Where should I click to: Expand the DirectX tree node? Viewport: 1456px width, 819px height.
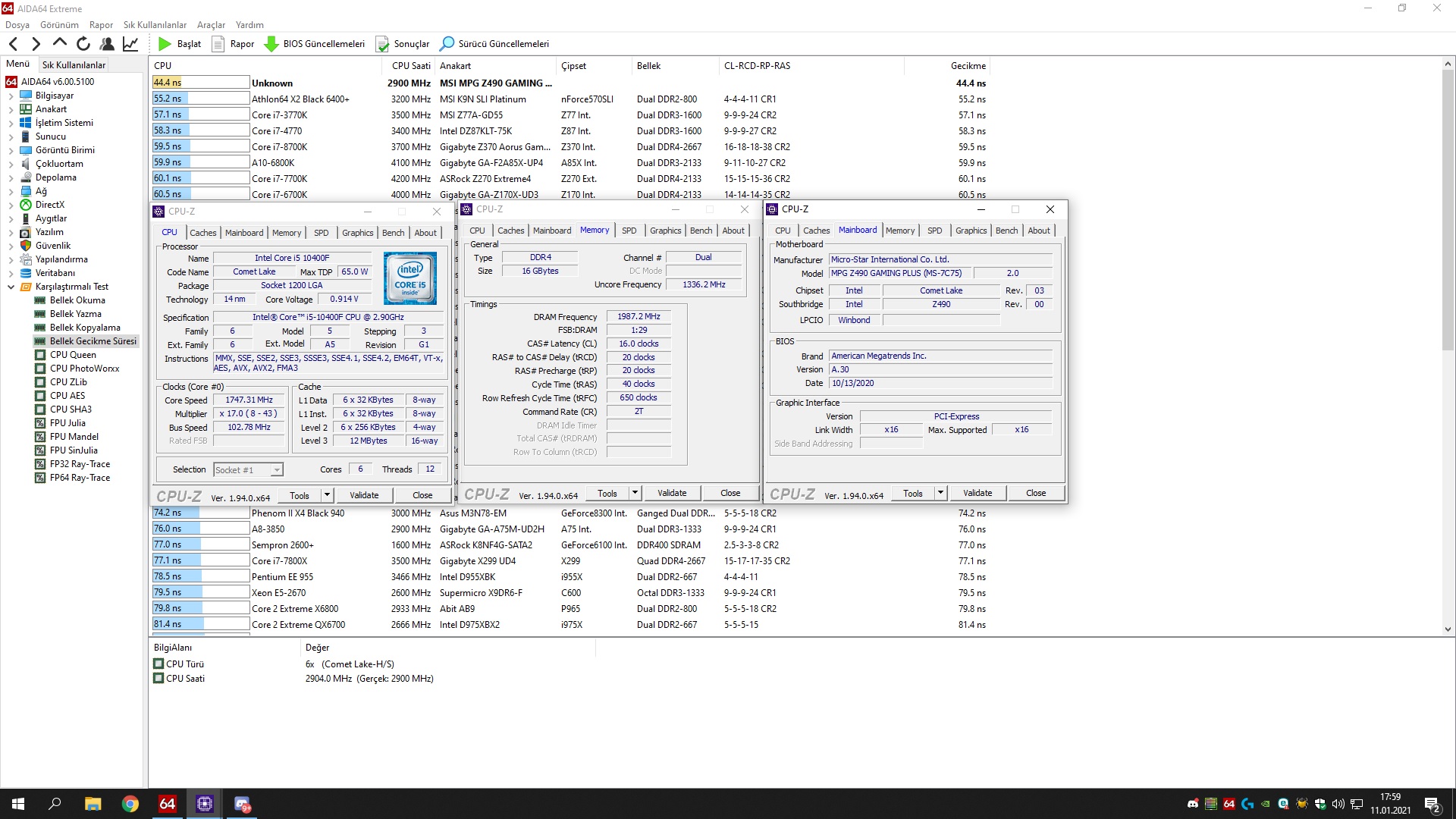(11, 206)
